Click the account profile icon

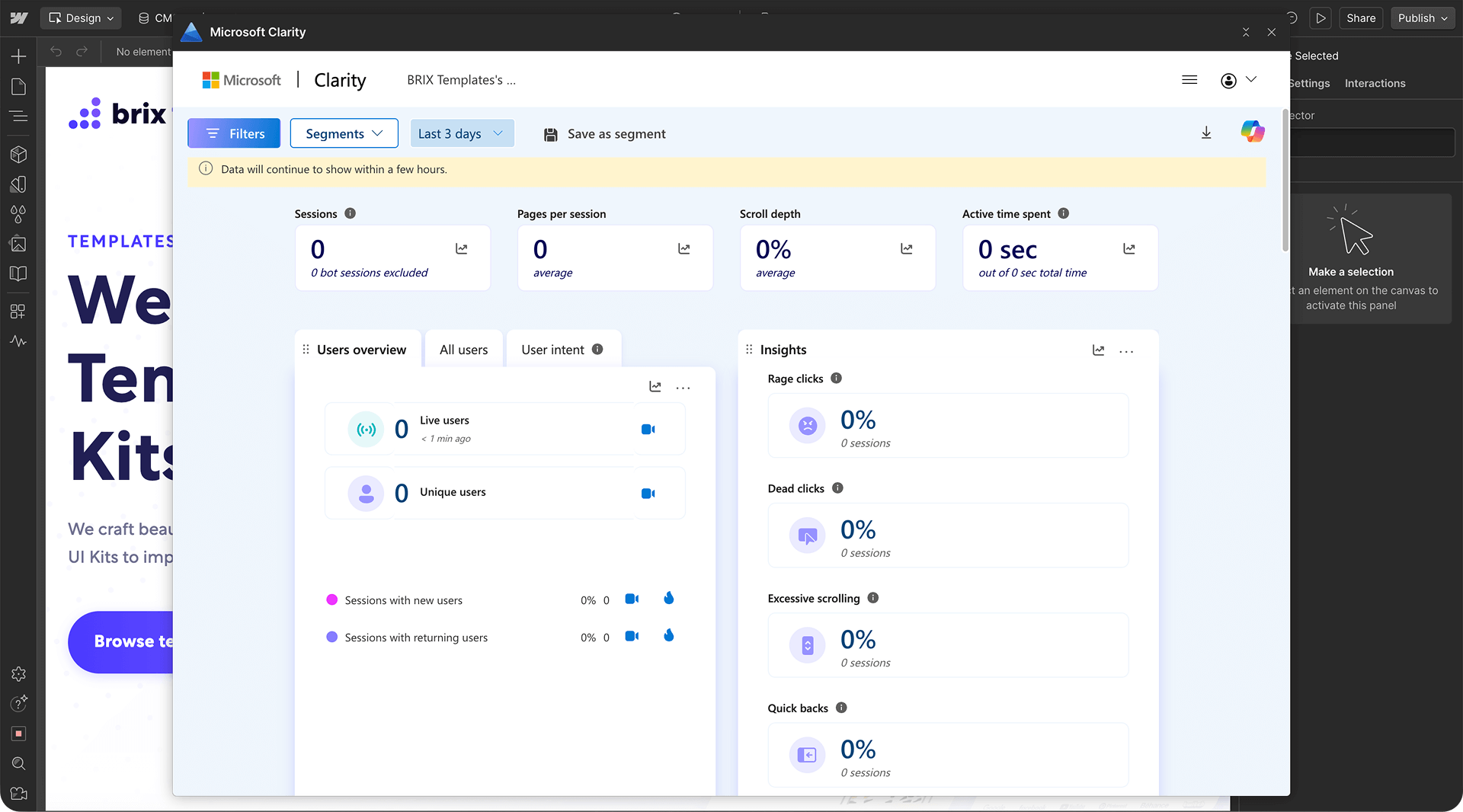tap(1228, 80)
